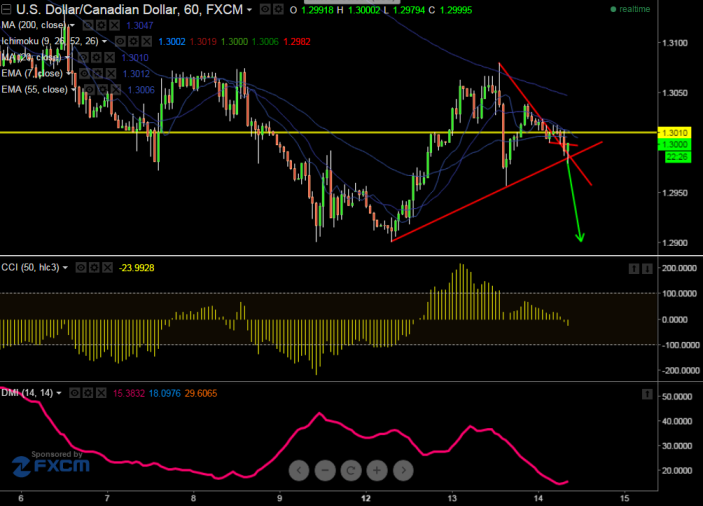703x506 pixels.
Task: Click date label 14 on the time axis
Action: point(538,498)
